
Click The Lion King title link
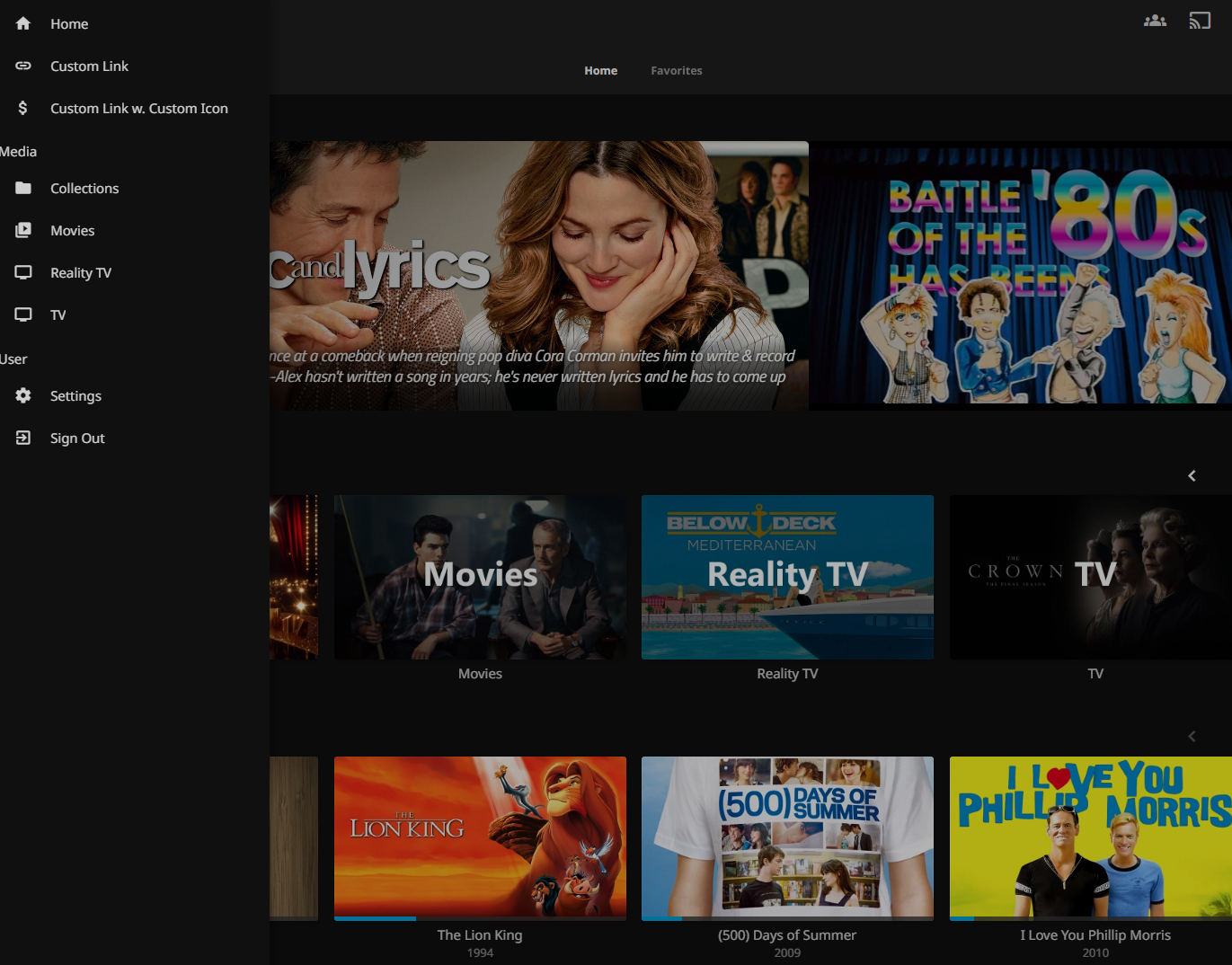[x=479, y=935]
